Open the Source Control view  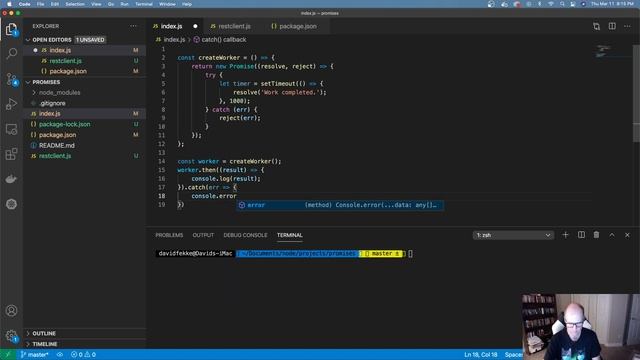coord(11,79)
